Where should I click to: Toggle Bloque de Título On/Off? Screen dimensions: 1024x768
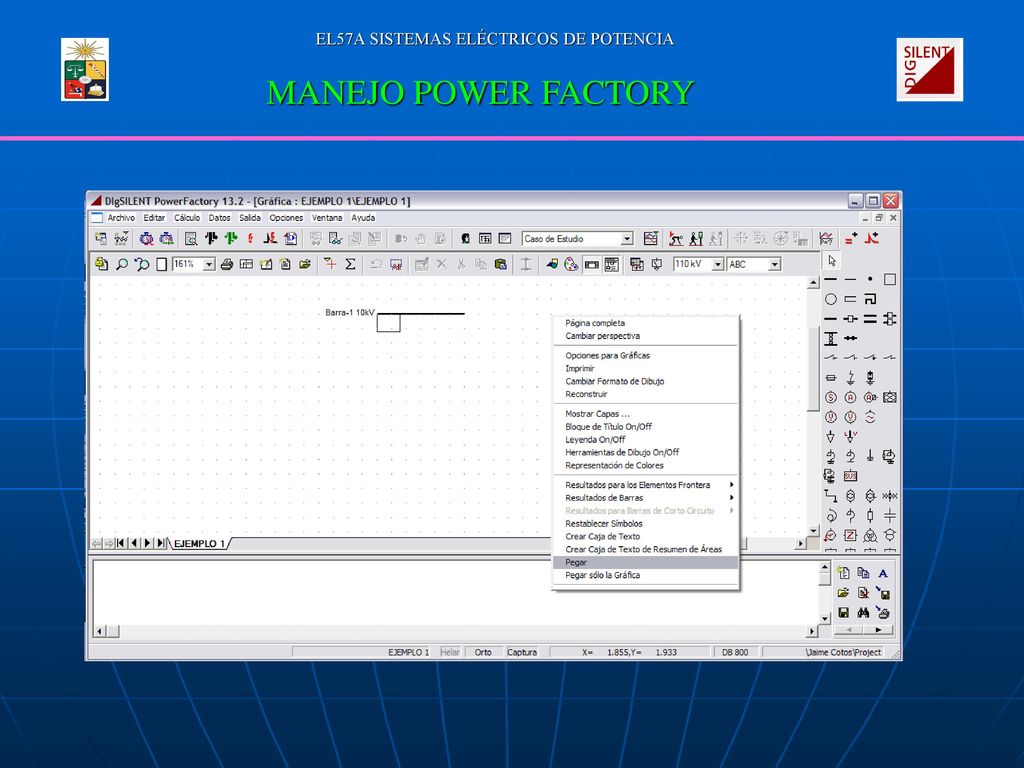[645, 427]
